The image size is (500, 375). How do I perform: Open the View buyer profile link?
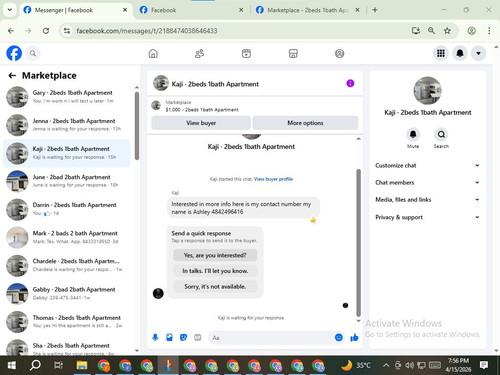click(x=273, y=179)
